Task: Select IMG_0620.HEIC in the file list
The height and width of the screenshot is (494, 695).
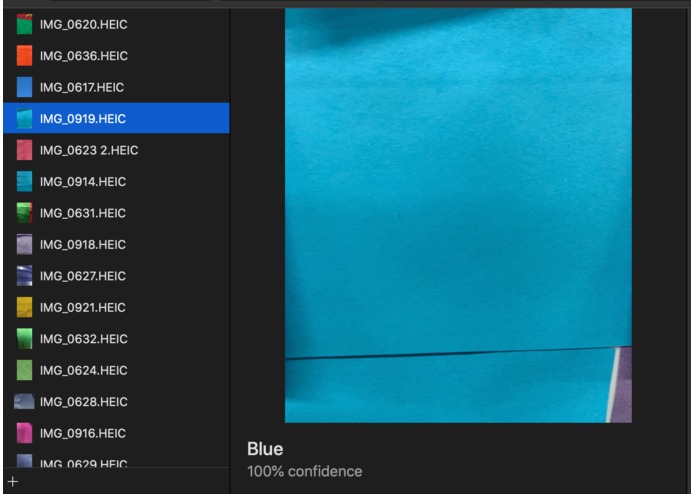Action: click(x=117, y=24)
